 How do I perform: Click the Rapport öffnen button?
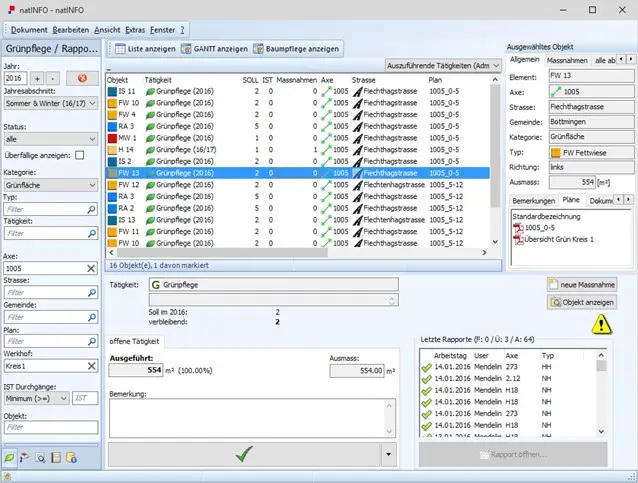point(513,455)
